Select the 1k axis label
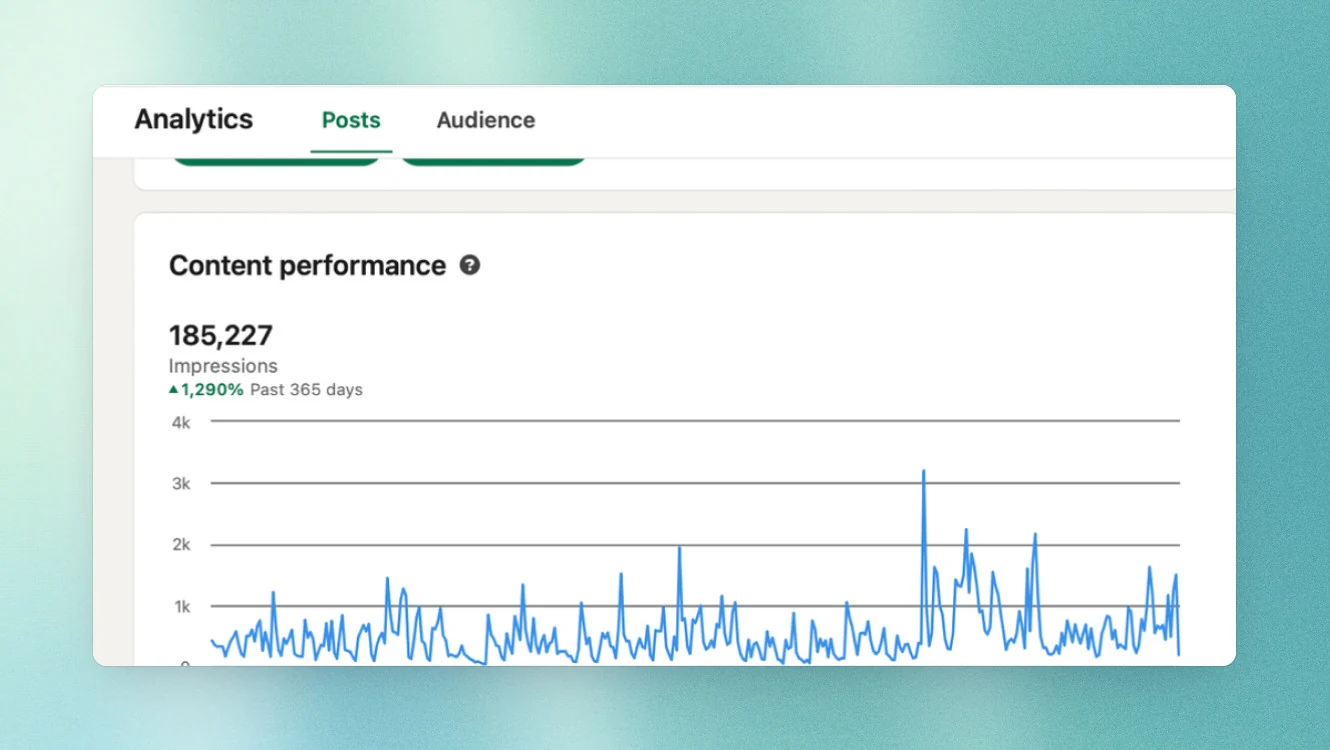Image resolution: width=1330 pixels, height=750 pixels. tap(181, 607)
